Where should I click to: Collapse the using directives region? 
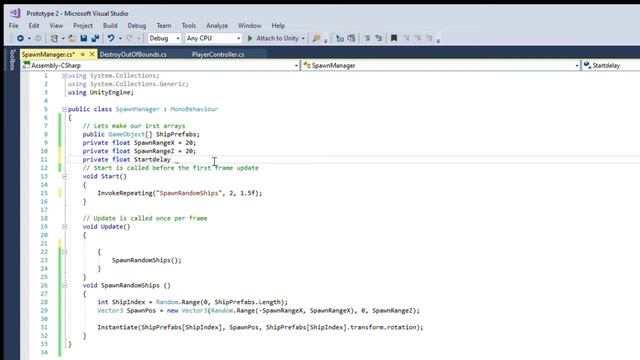pos(64,76)
